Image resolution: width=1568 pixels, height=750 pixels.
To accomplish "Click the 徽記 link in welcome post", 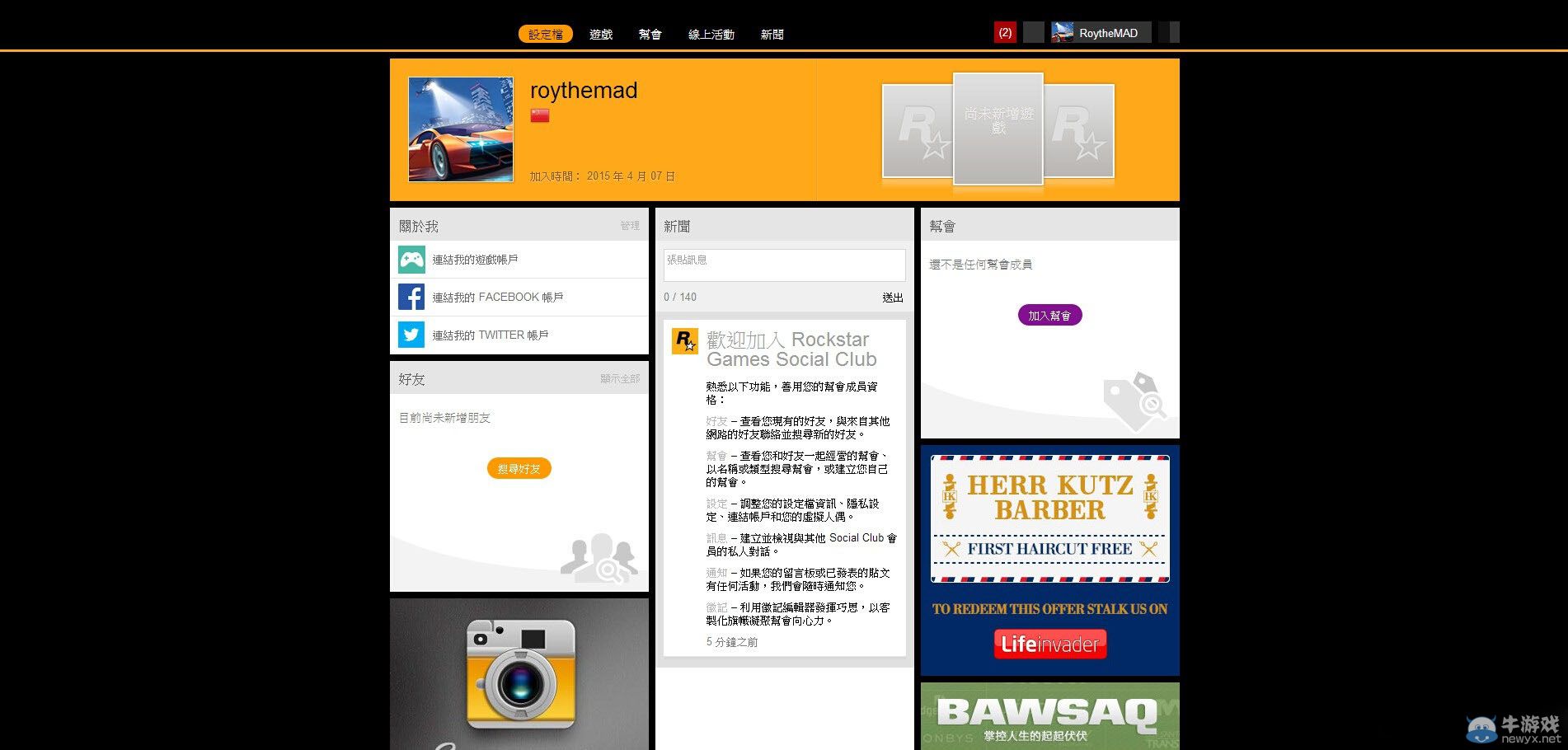I will point(716,607).
